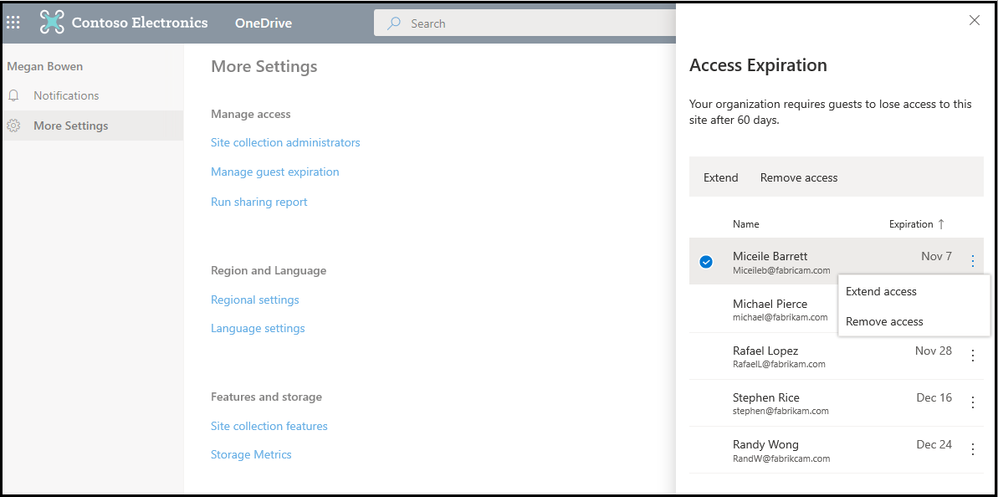Viewport: 998px width, 497px height.
Task: Choose Remove access from context menu
Action: [x=884, y=322]
